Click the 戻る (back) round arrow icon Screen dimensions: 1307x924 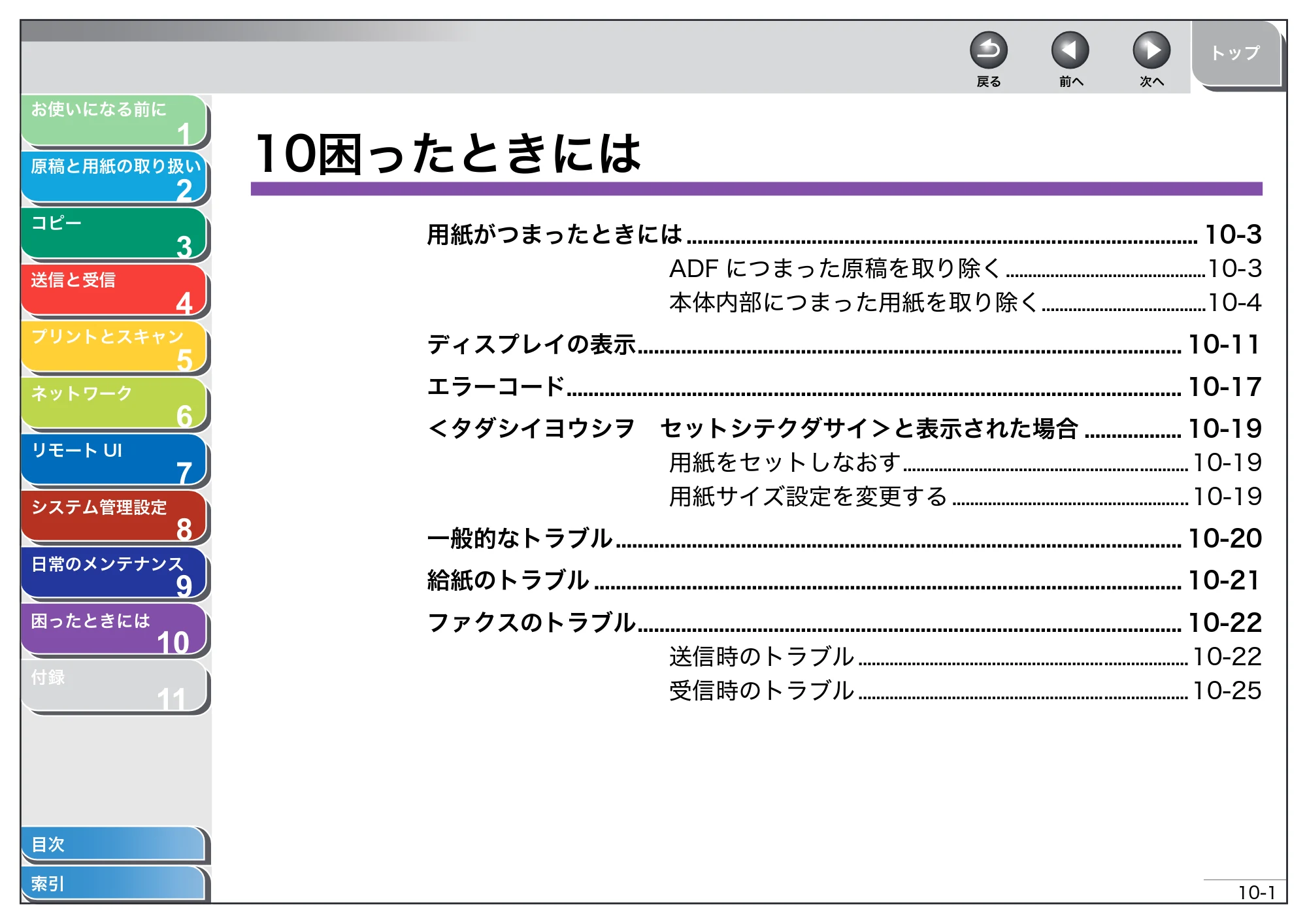point(988,50)
